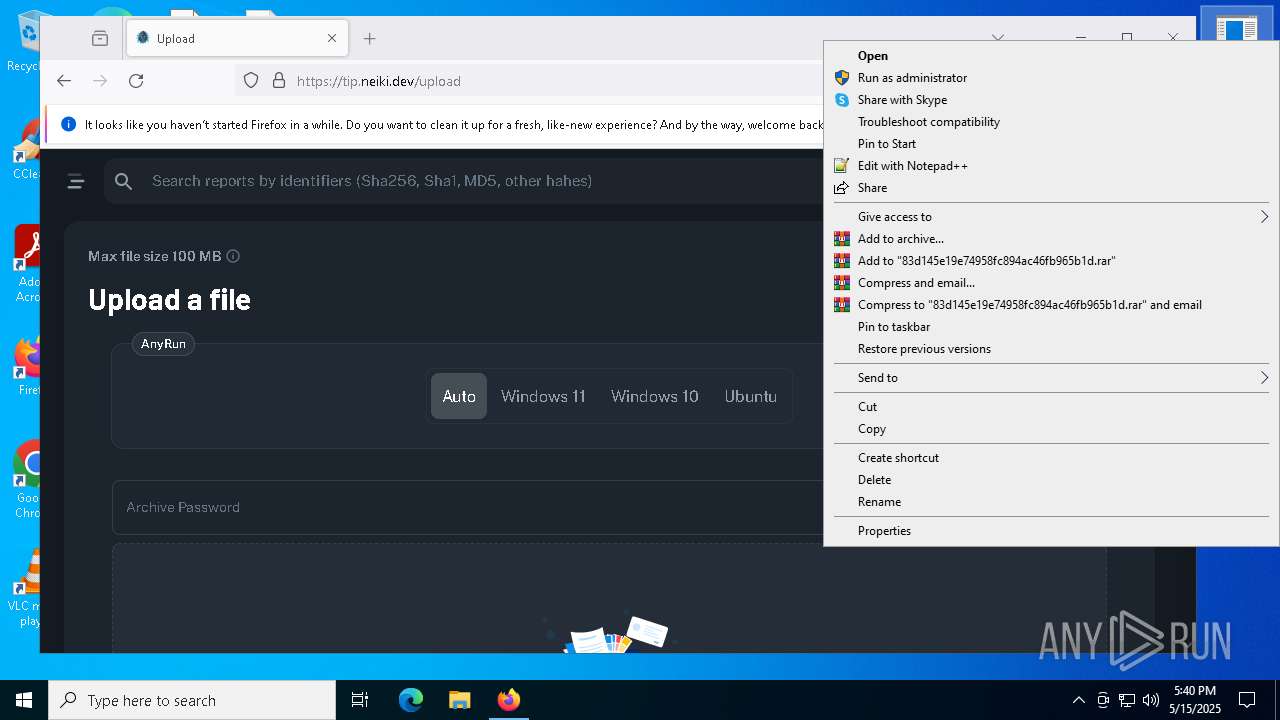Click the Share context menu entry
The width and height of the screenshot is (1280, 720).
point(1050,188)
